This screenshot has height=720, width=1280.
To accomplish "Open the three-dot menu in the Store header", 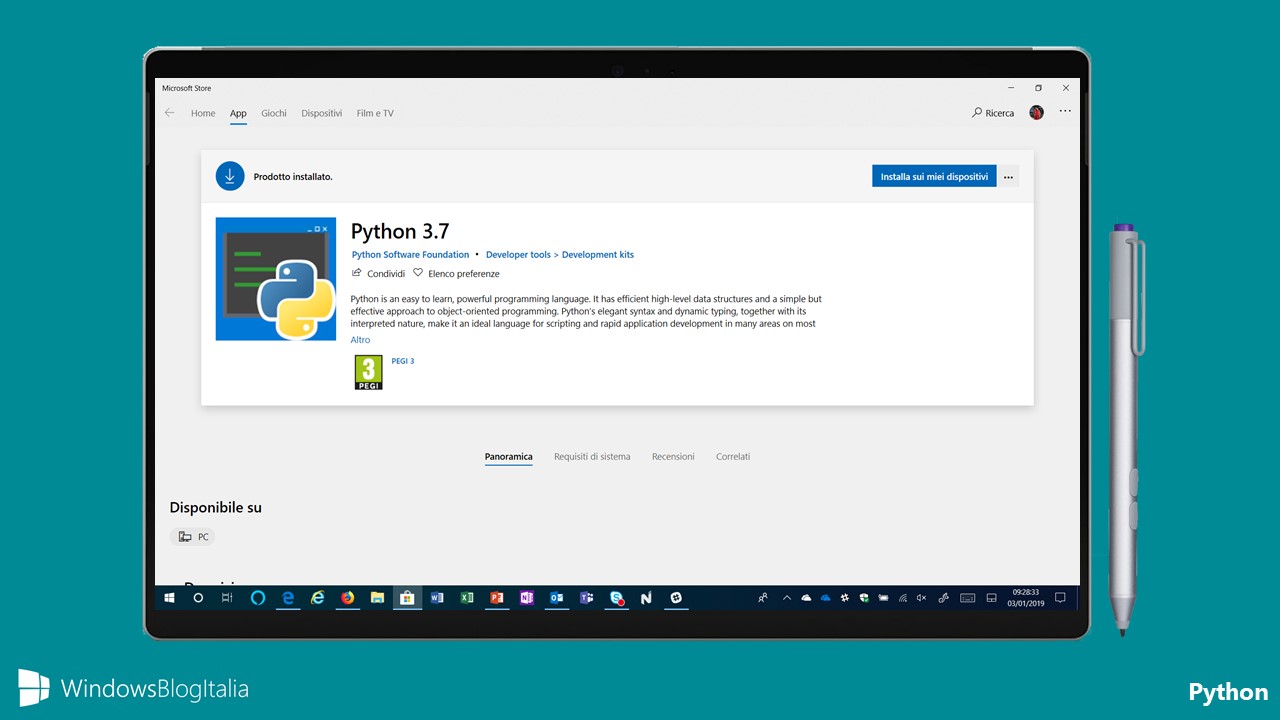I will pos(1065,112).
